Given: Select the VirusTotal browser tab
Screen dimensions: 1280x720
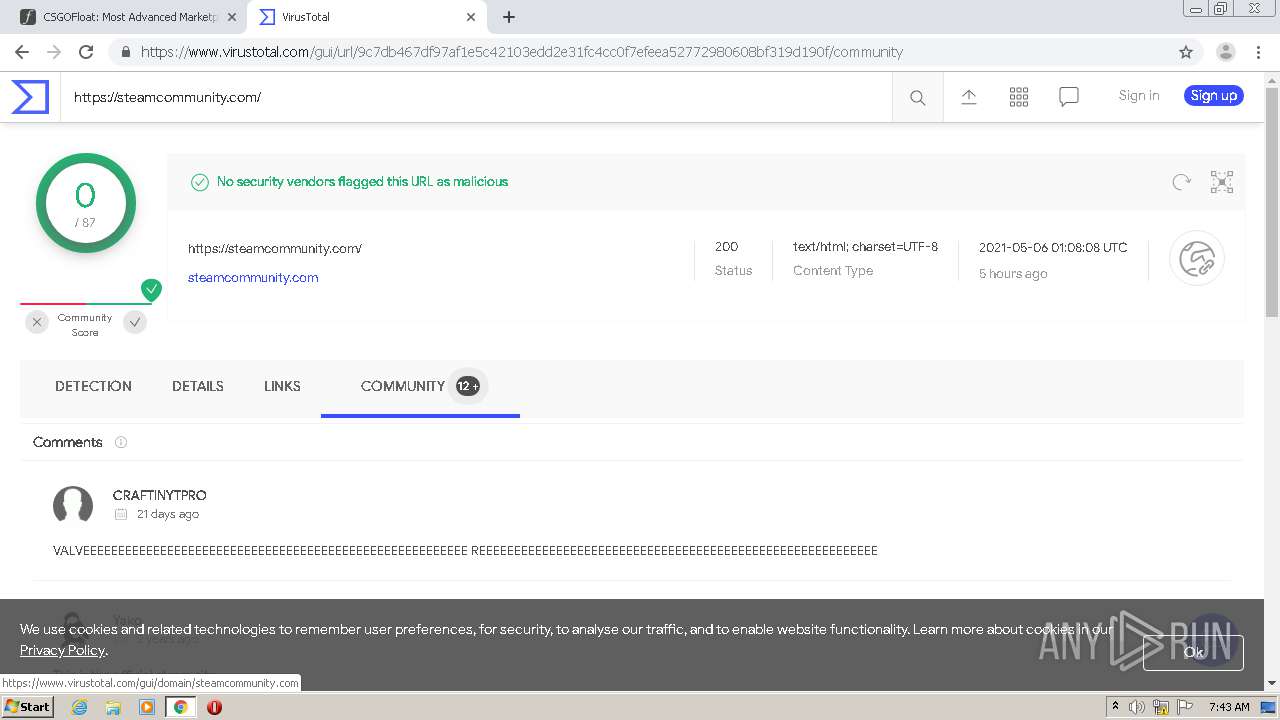Looking at the screenshot, I should click(368, 17).
